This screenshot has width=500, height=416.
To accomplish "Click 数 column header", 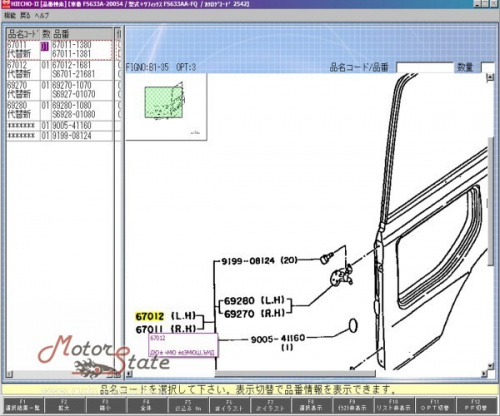I will [x=46, y=34].
